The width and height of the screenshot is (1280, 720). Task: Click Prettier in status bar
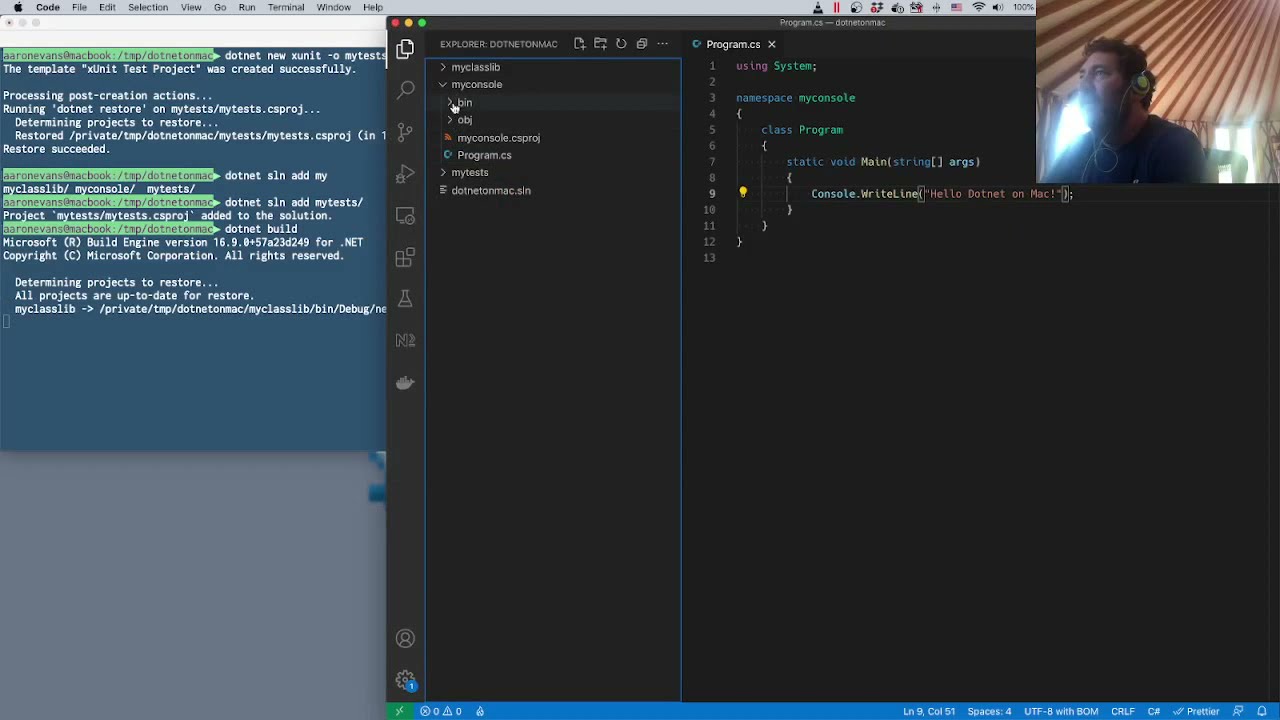click(x=1196, y=711)
